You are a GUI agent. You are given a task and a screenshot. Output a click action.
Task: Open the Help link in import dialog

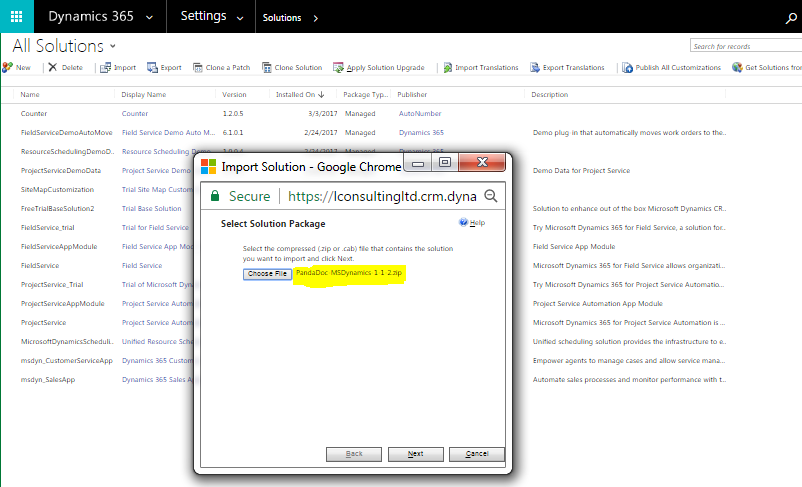472,223
